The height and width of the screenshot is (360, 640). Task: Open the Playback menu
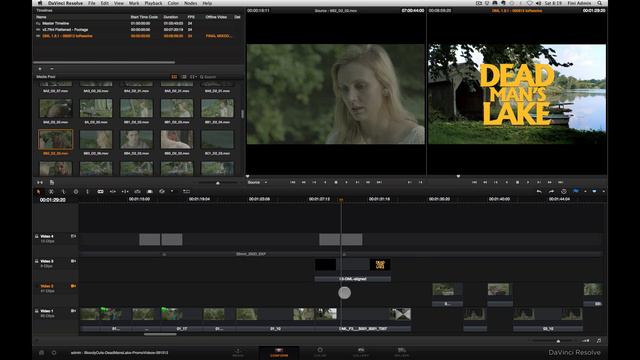153,3
